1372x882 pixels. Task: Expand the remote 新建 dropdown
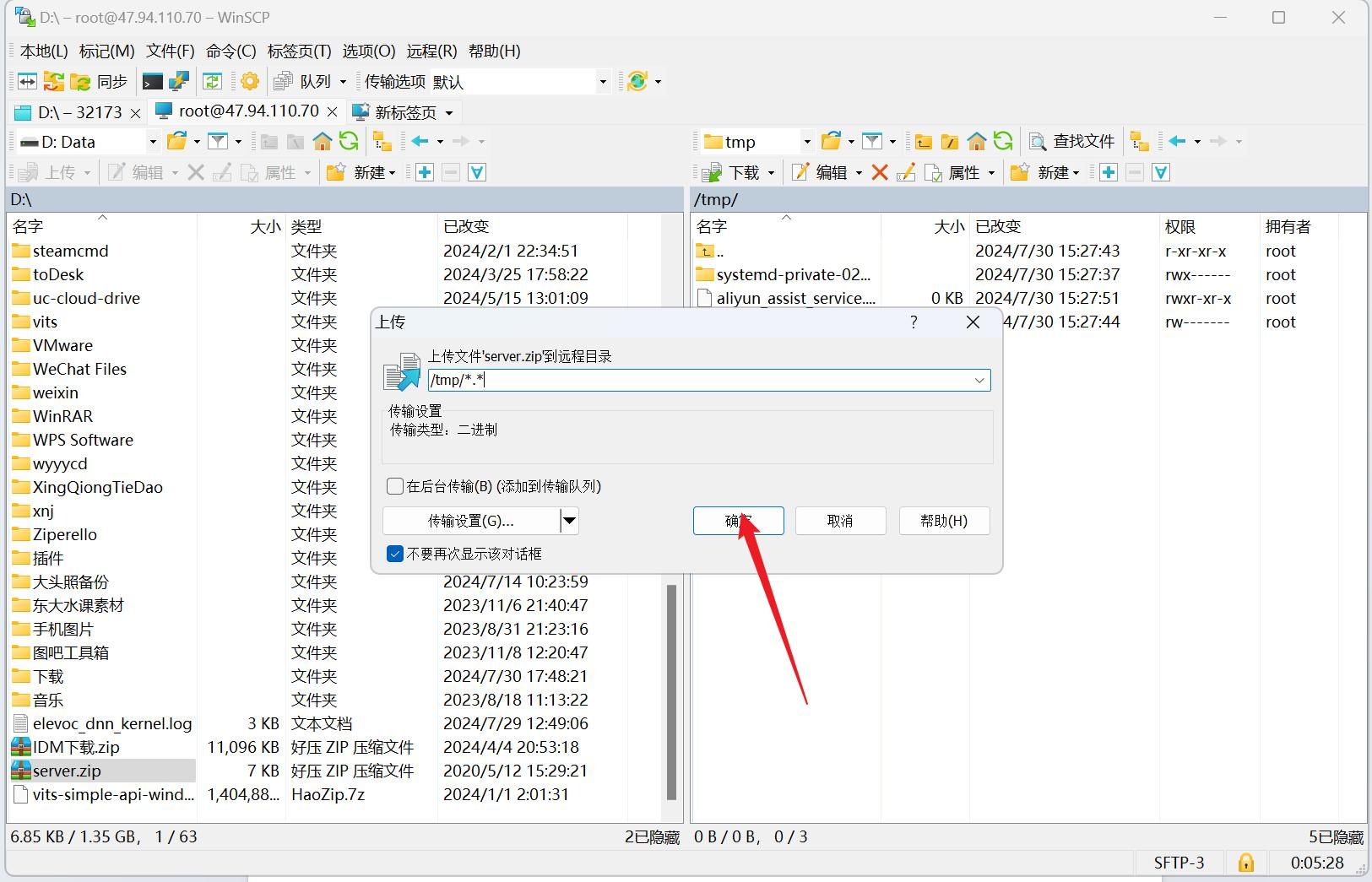click(x=1076, y=172)
